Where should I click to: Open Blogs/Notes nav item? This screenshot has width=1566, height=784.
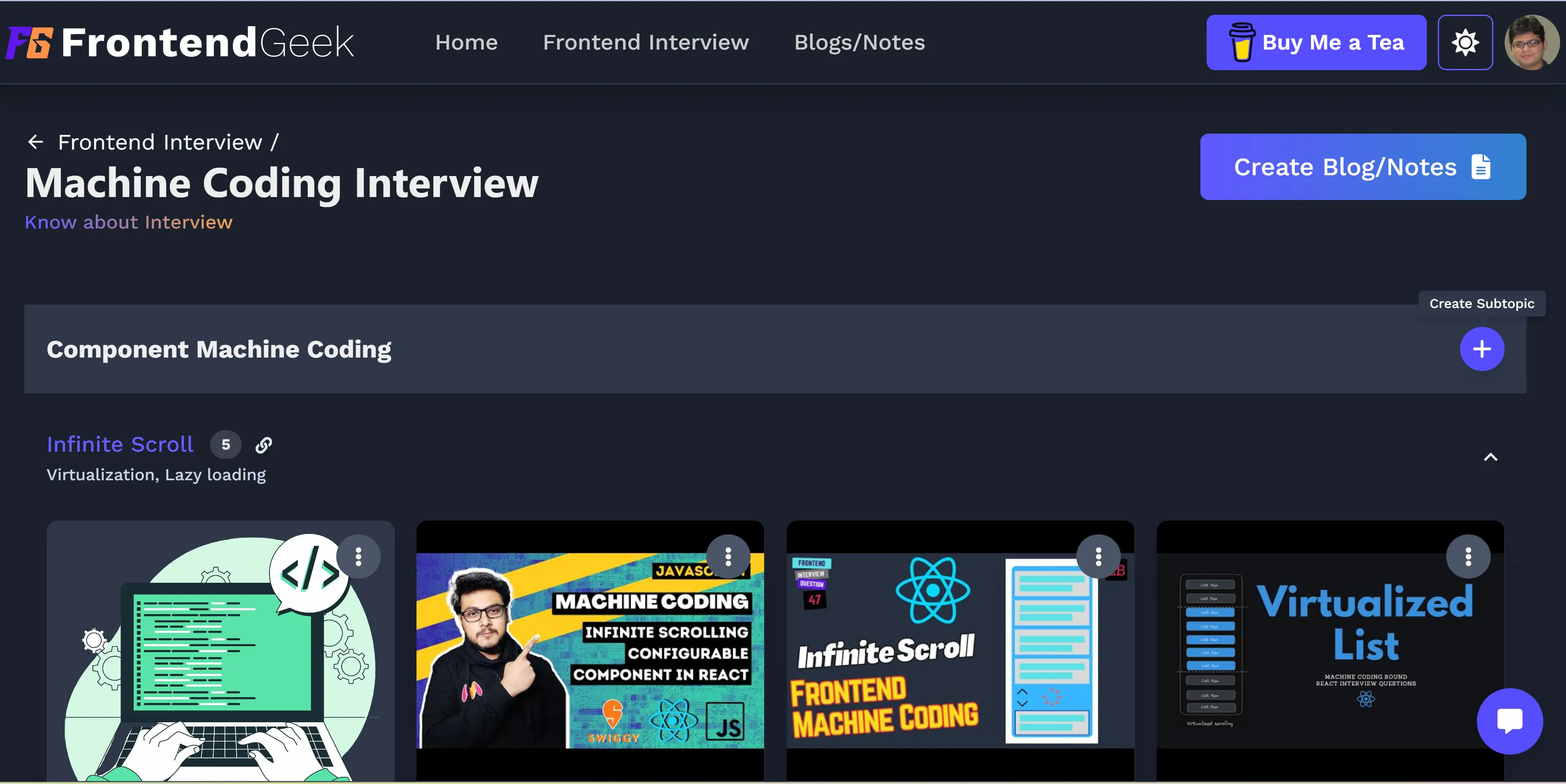click(x=859, y=42)
